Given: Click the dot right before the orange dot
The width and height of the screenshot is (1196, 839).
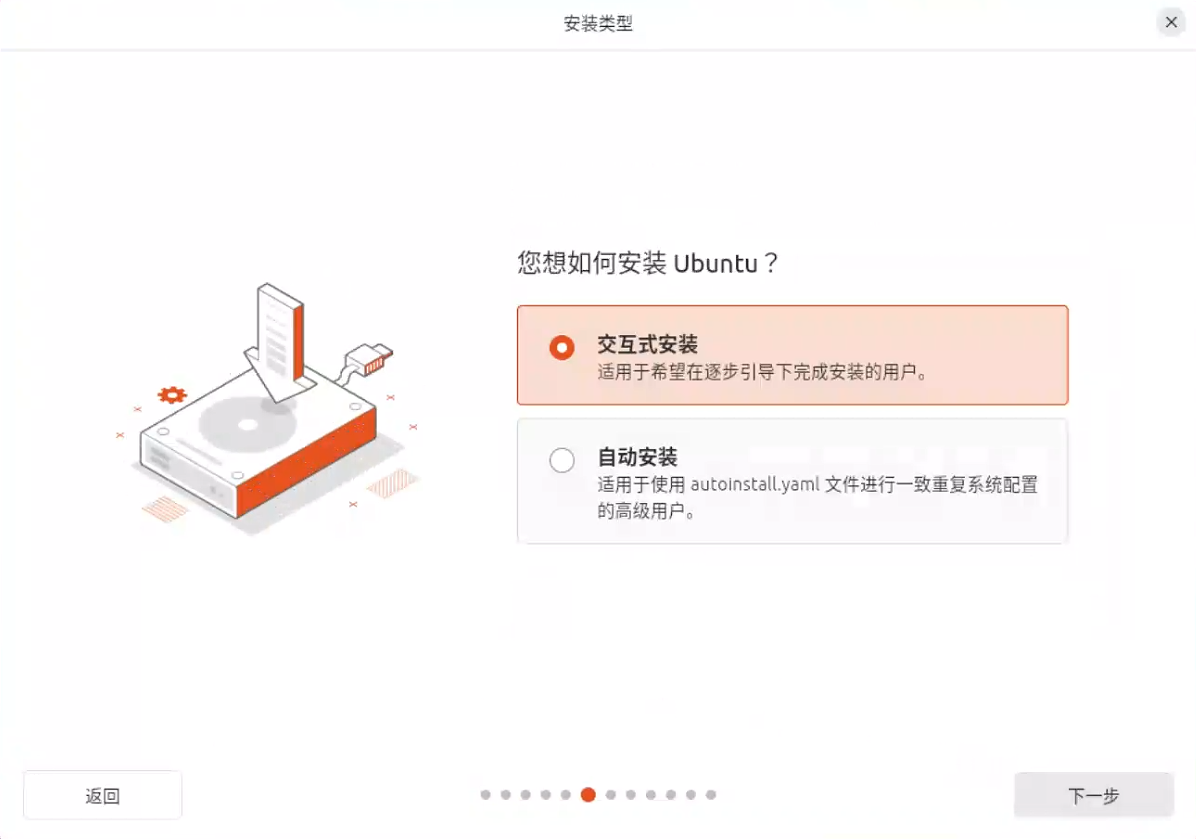Looking at the screenshot, I should pos(566,795).
